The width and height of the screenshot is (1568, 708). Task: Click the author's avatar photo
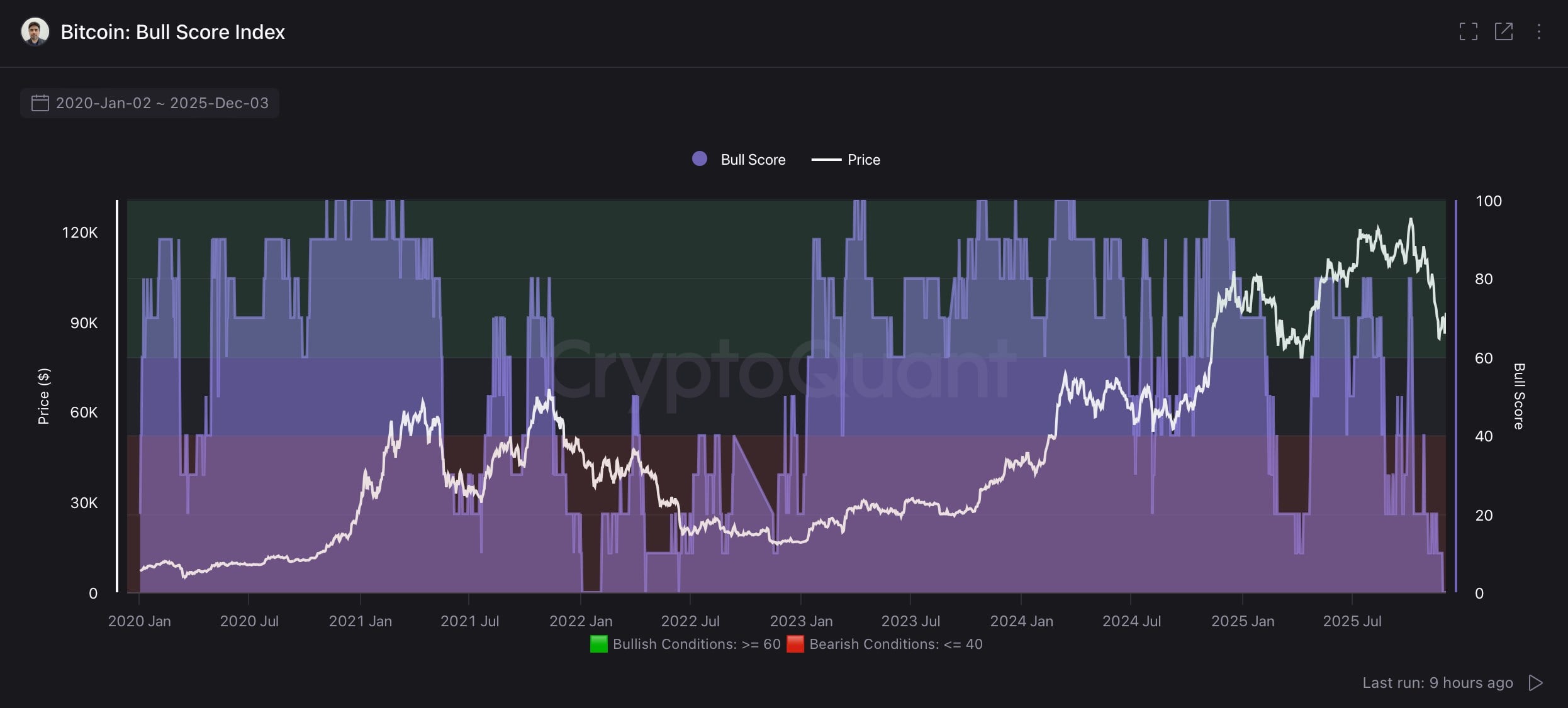pos(35,31)
